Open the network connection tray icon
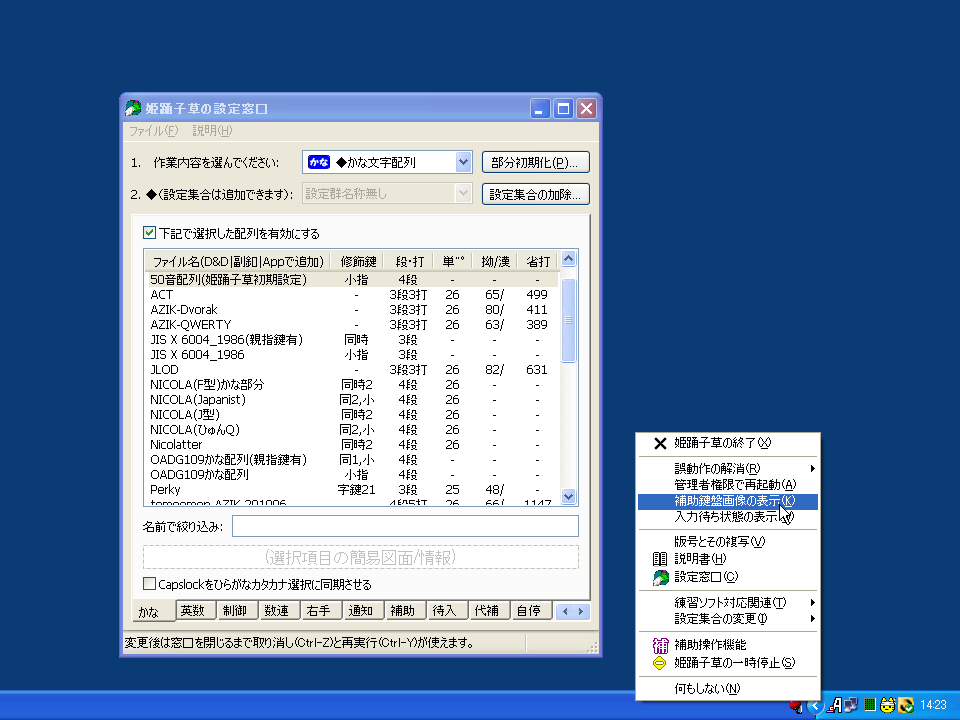Screen dimensions: 960x720 tap(851, 705)
